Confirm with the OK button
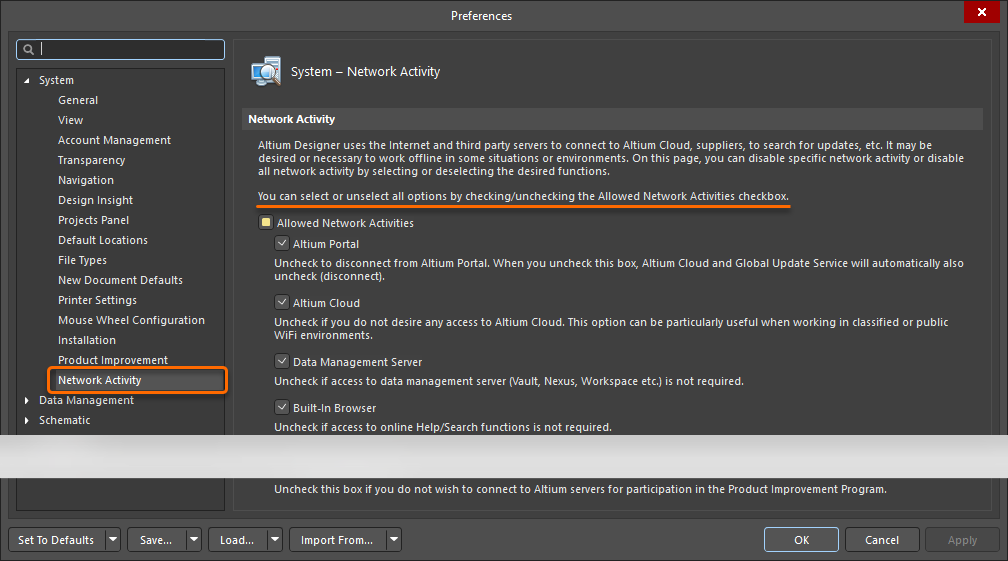Viewport: 1008px width, 561px height. (801, 540)
